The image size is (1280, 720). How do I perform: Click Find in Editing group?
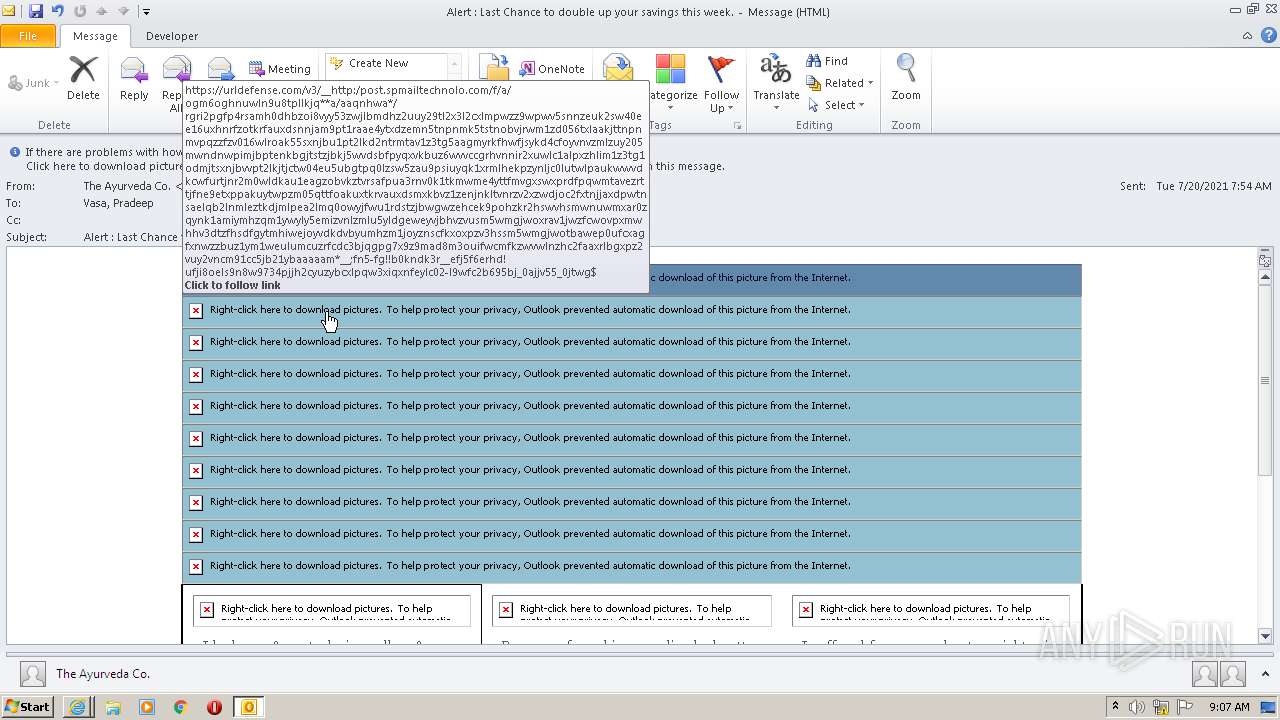point(827,61)
